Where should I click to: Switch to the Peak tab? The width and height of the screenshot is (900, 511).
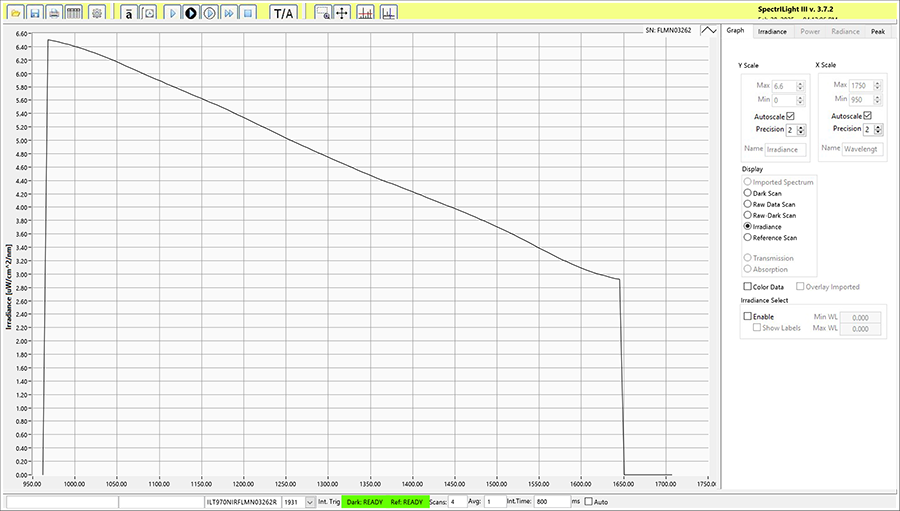[x=877, y=31]
